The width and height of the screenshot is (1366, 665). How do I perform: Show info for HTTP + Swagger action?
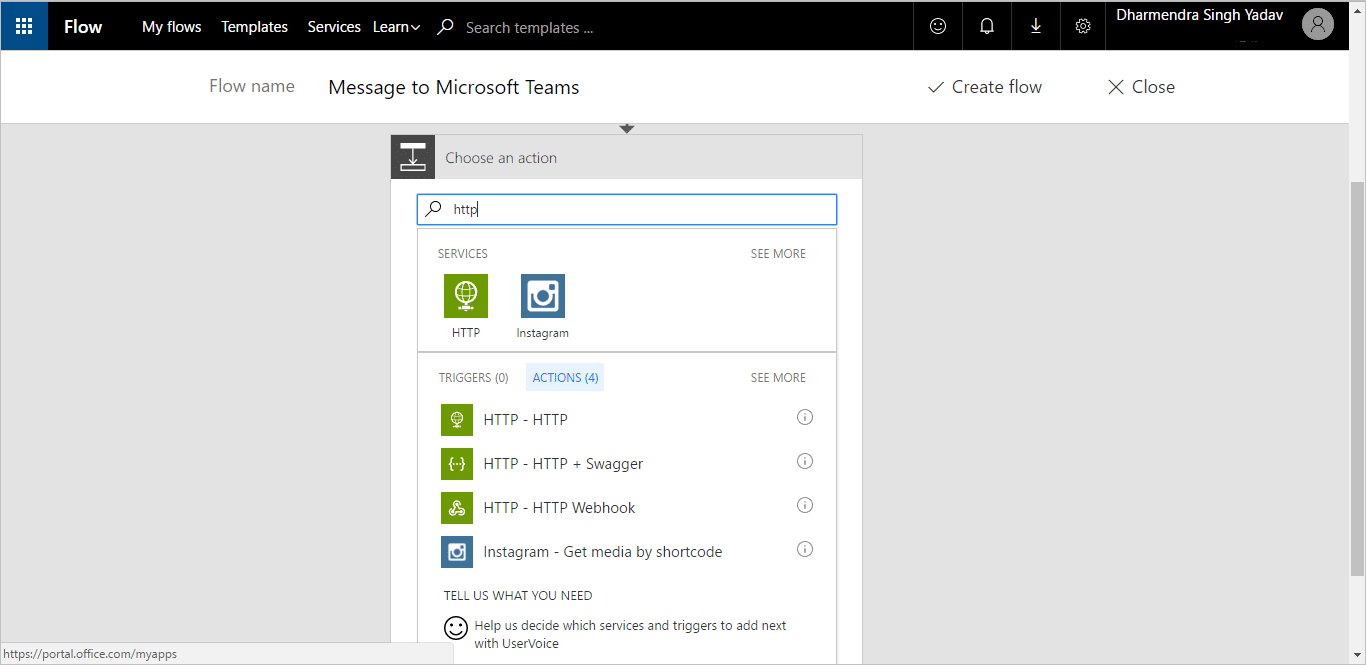click(805, 461)
